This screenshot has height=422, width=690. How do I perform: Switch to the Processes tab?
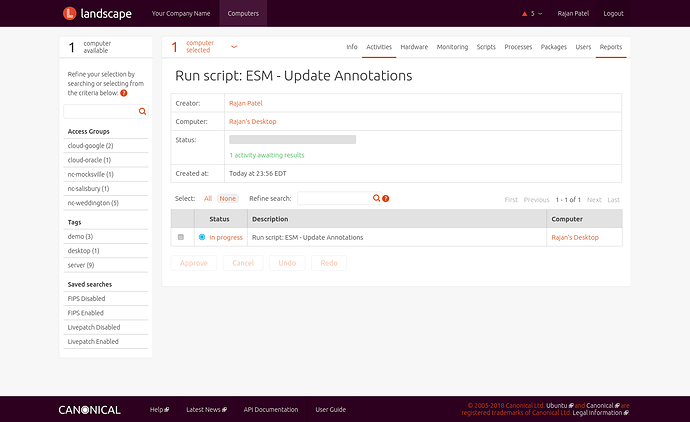pos(518,47)
